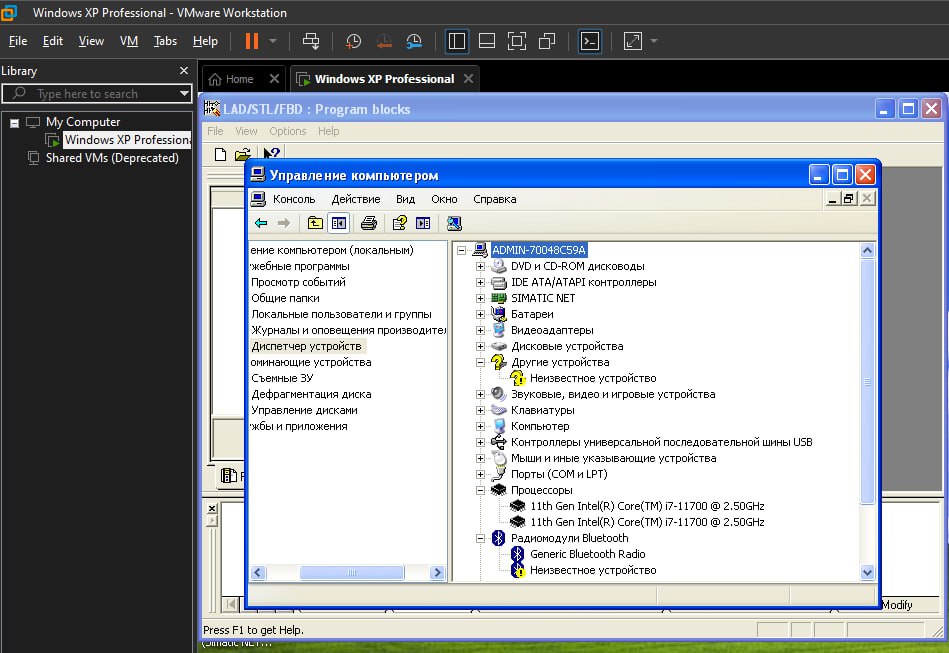949x653 pixels.
Task: Send Ctrl+Alt+Del to the VM
Action: (x=311, y=41)
